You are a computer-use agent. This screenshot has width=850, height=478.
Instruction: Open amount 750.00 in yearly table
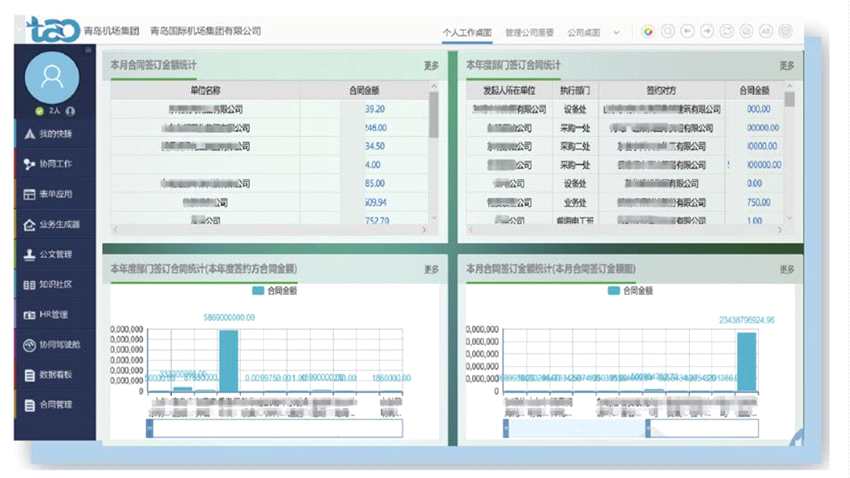click(x=758, y=203)
